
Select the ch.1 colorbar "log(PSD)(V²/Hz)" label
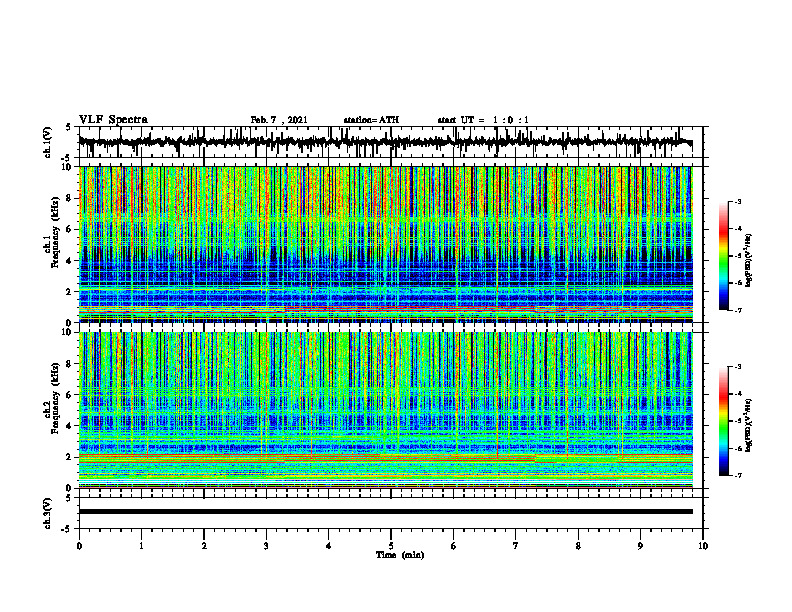[x=749, y=260]
